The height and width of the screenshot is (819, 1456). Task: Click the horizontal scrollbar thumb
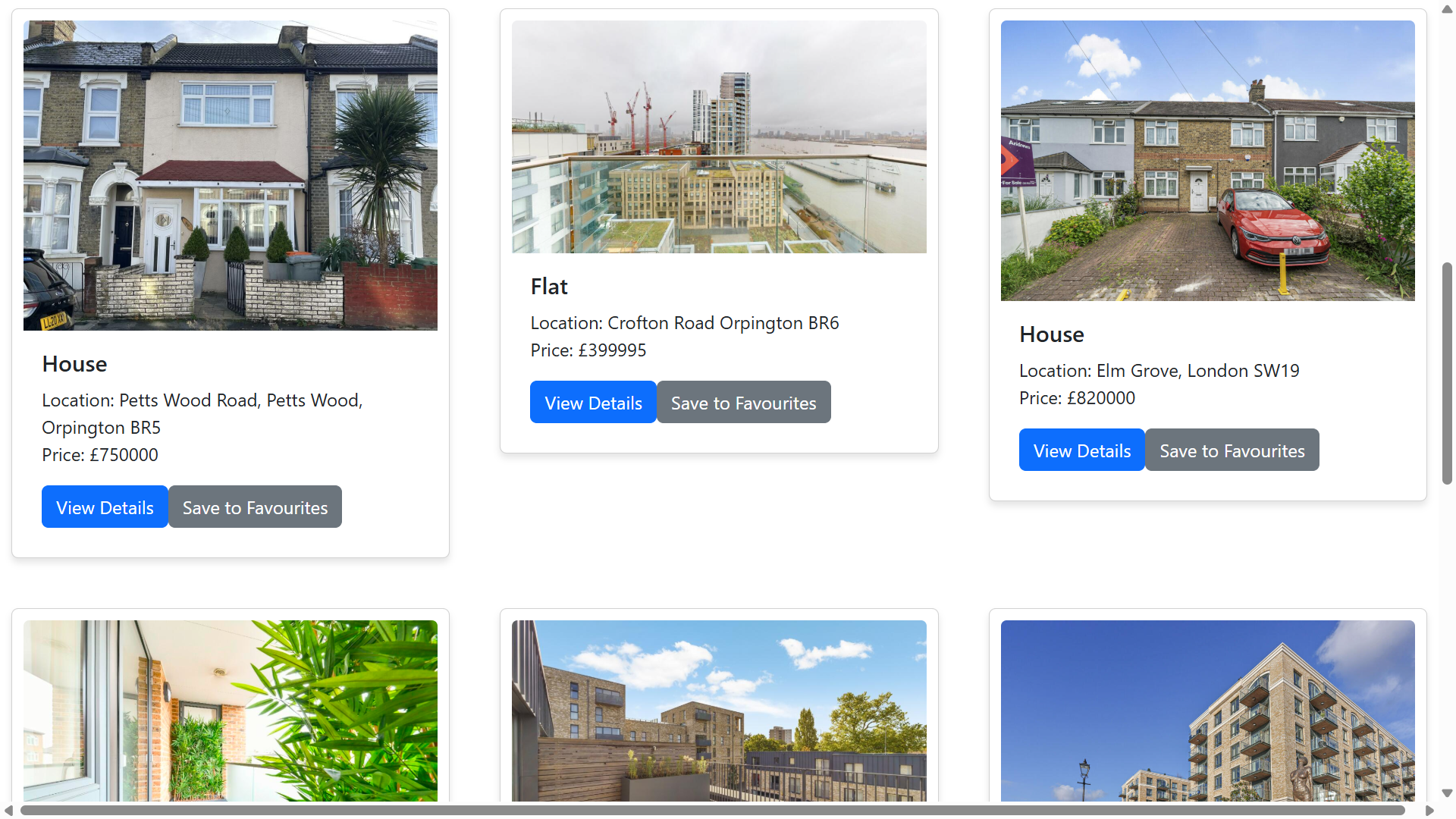713,811
